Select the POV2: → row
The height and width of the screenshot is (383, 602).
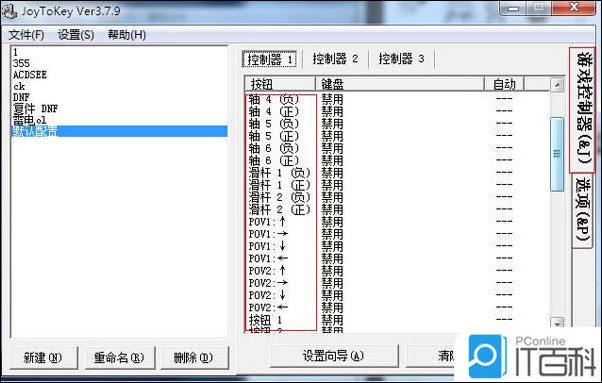[397, 284]
